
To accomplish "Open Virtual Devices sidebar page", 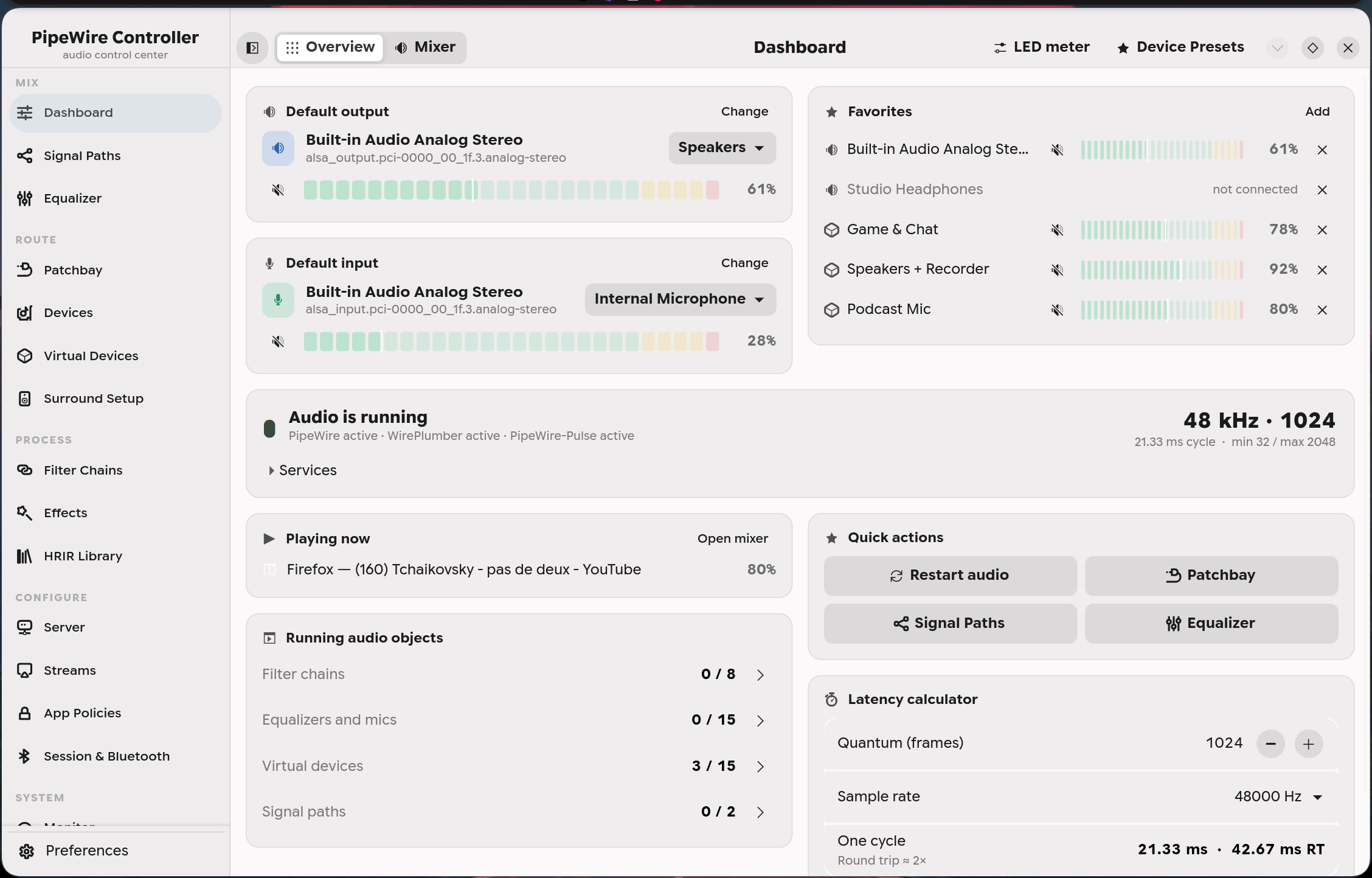I will (116, 356).
